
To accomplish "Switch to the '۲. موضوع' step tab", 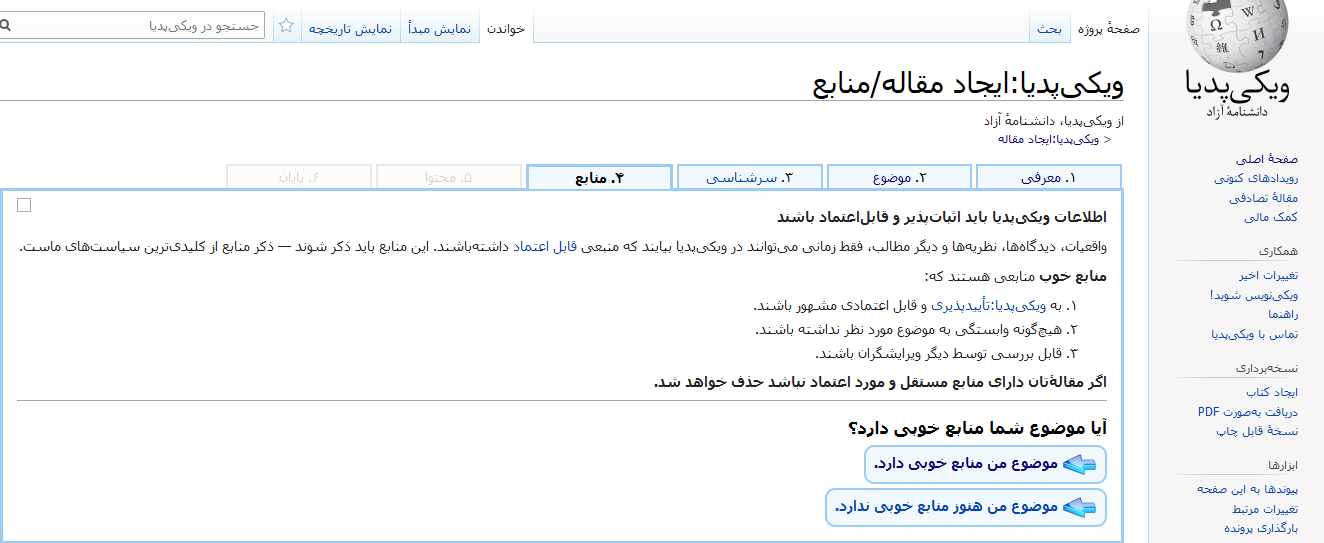I will tap(899, 178).
